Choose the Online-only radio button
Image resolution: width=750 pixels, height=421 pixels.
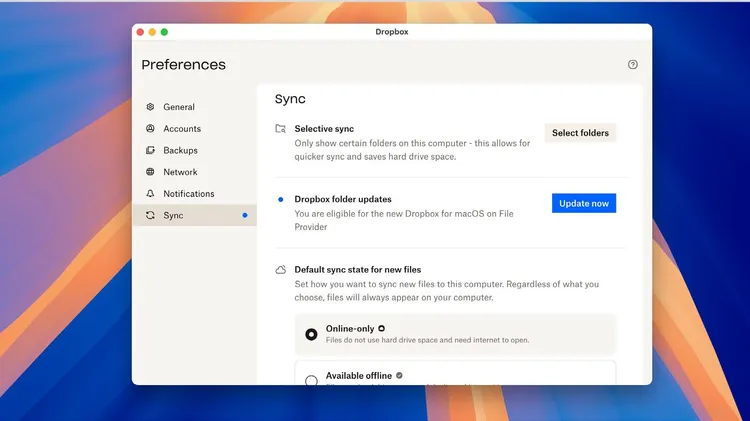[311, 334]
